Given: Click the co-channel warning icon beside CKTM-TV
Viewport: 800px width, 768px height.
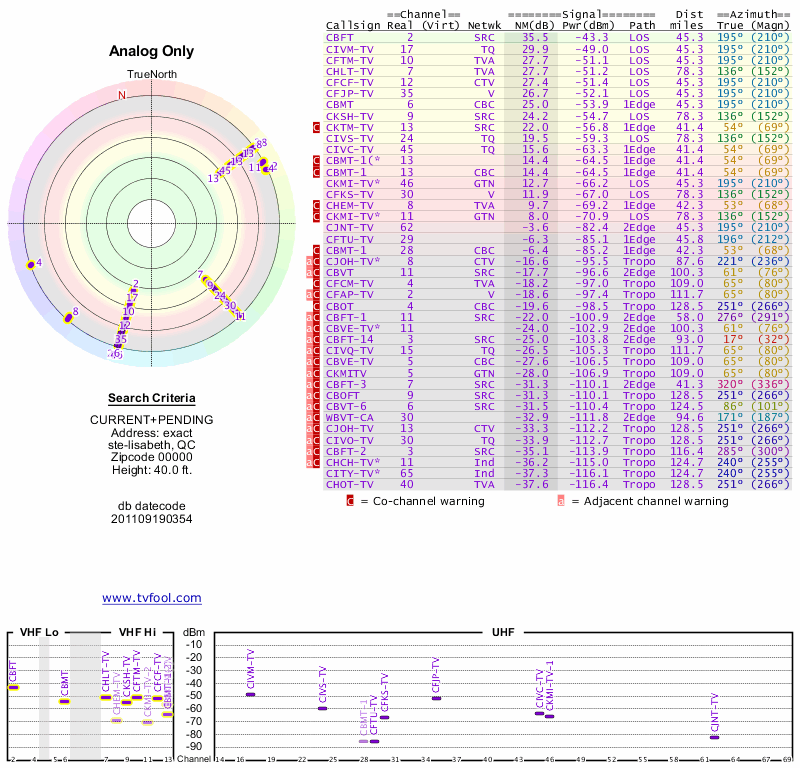Looking at the screenshot, I should pos(317,127).
